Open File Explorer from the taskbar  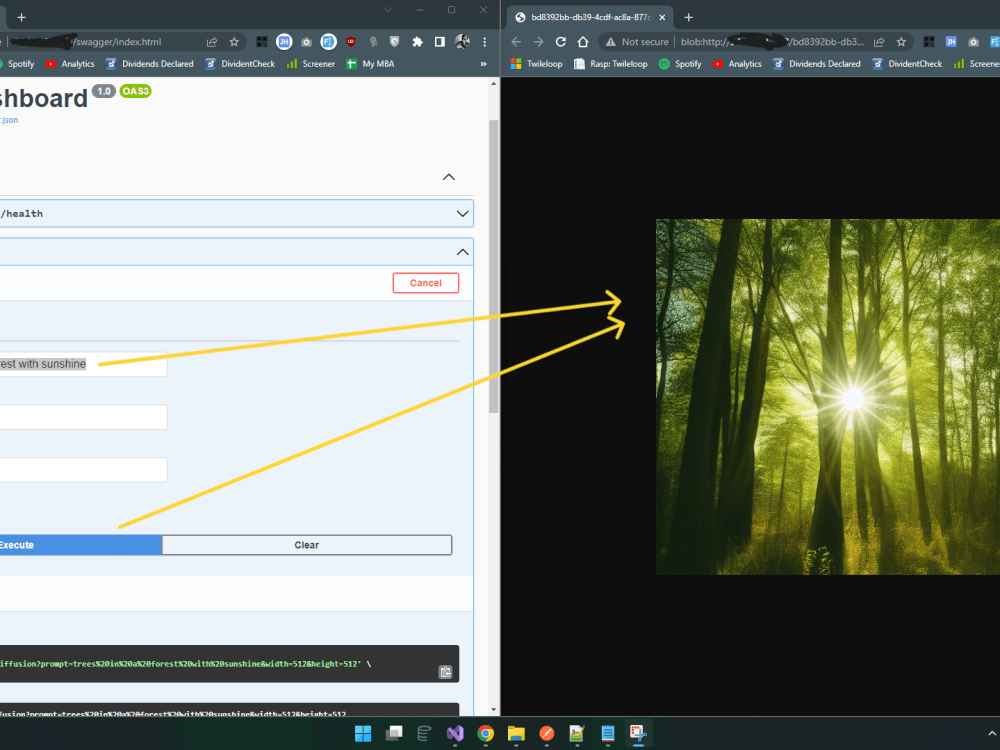pos(516,734)
